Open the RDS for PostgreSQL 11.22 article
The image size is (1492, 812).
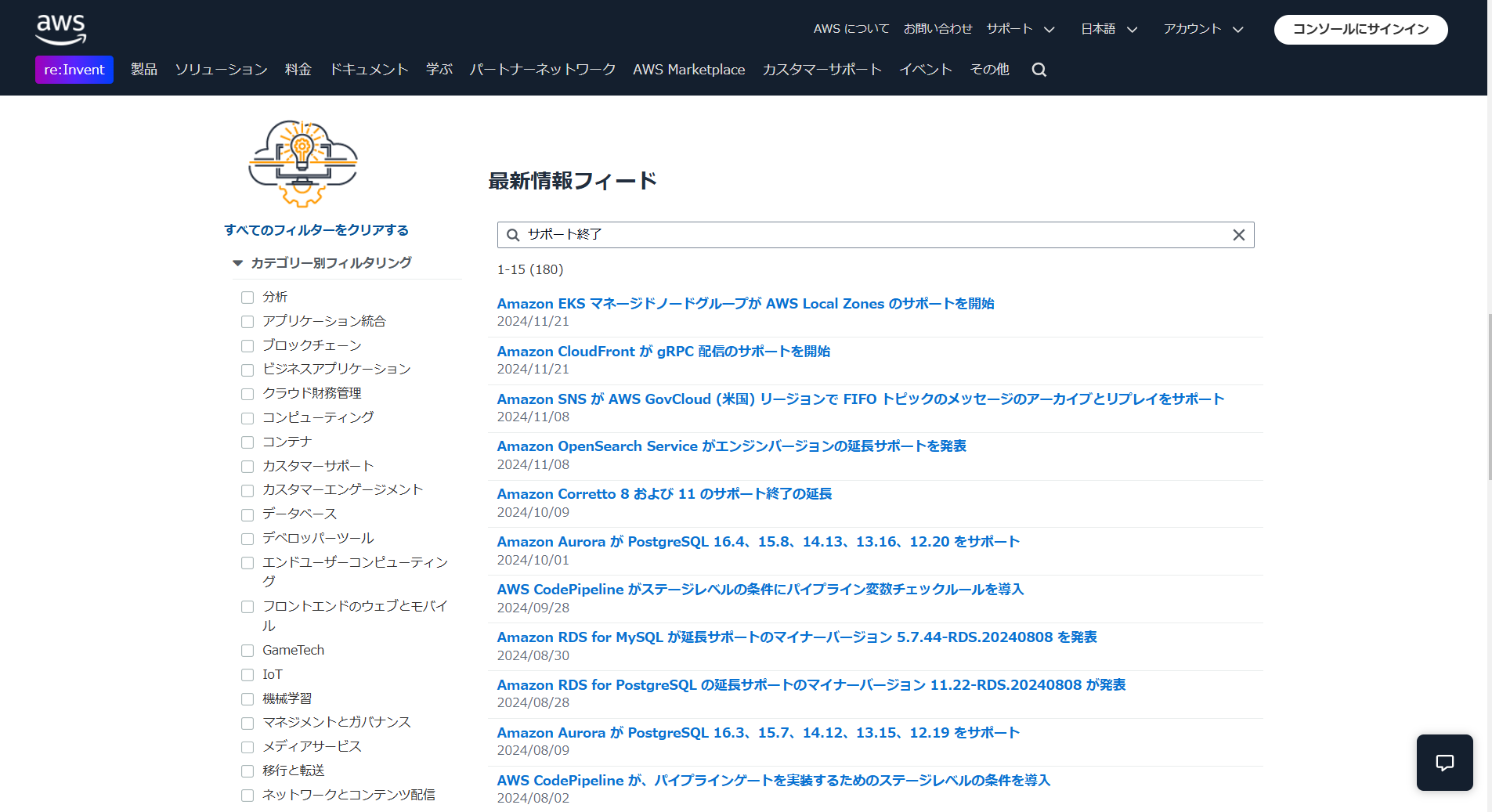pos(811,685)
